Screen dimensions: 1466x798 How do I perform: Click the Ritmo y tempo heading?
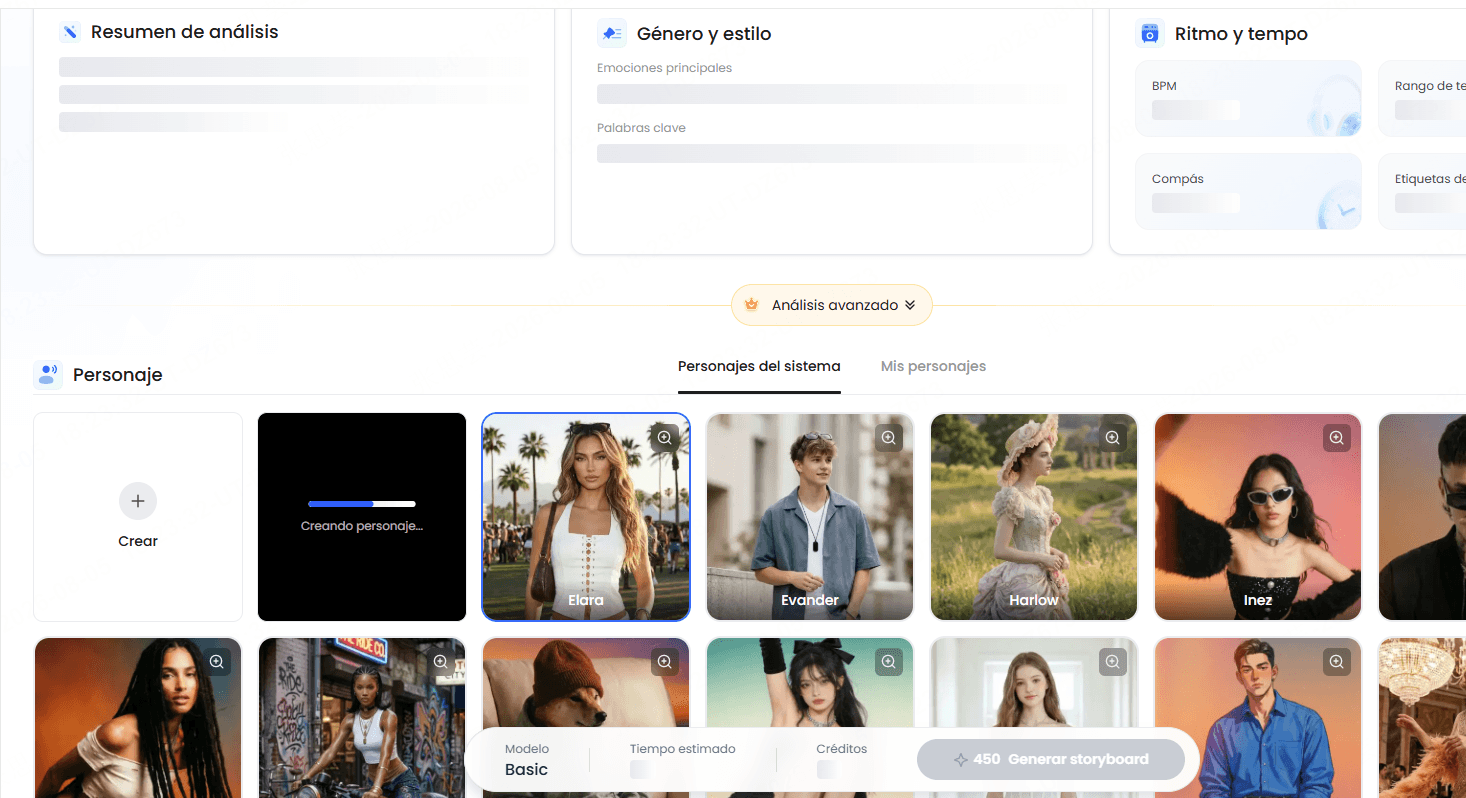click(1241, 34)
